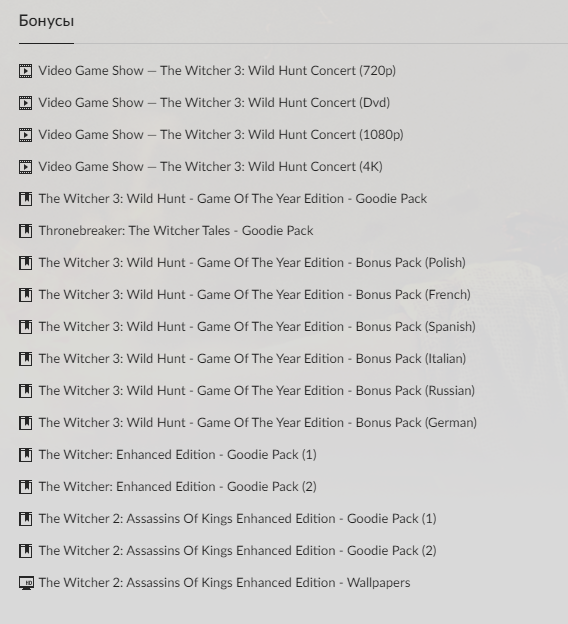This screenshot has height=624, width=568.
Task: Open Witcher Enhanced Edition Goodie Pack (2)
Action: (178, 486)
